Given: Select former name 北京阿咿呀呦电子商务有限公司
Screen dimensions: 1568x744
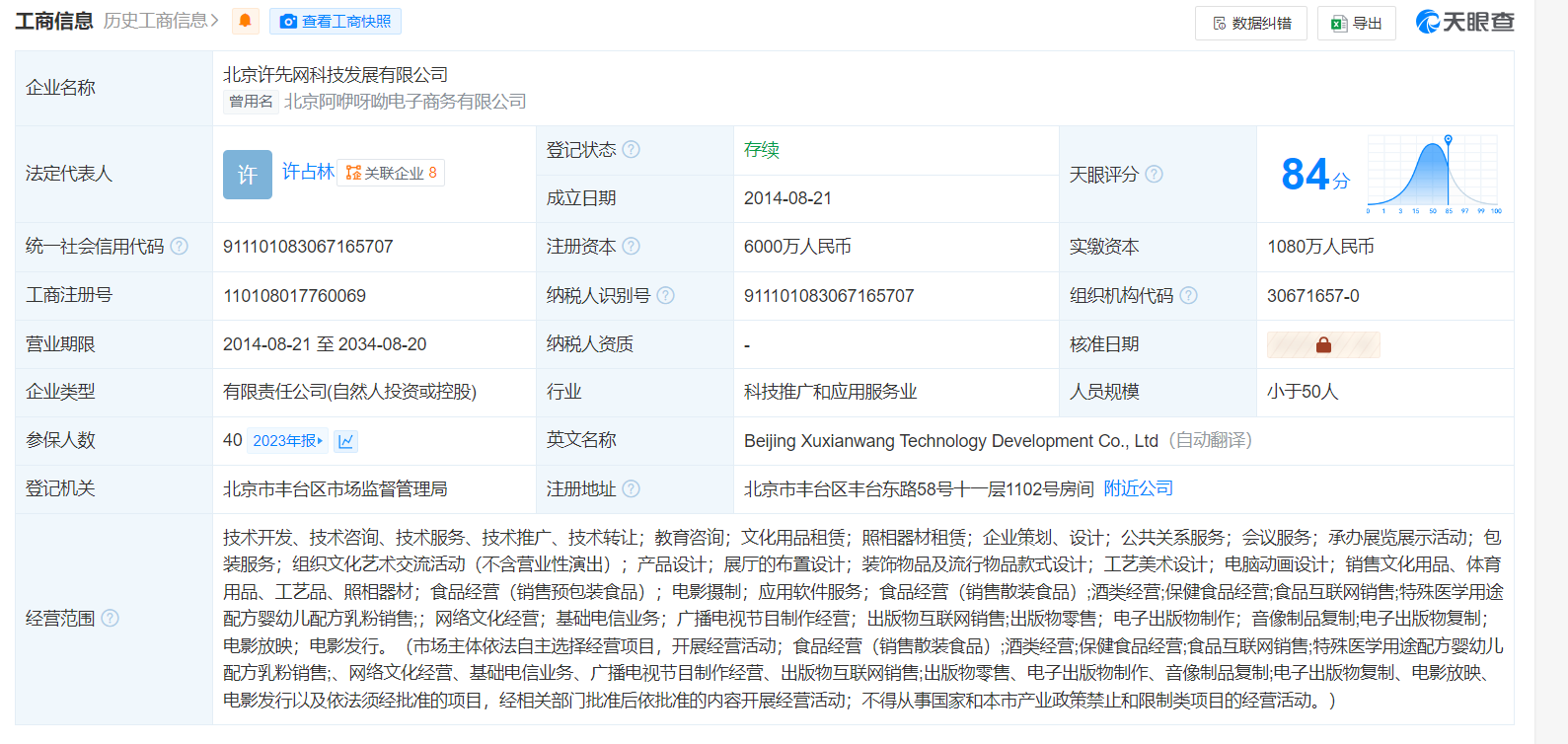Looking at the screenshot, I should coord(405,102).
